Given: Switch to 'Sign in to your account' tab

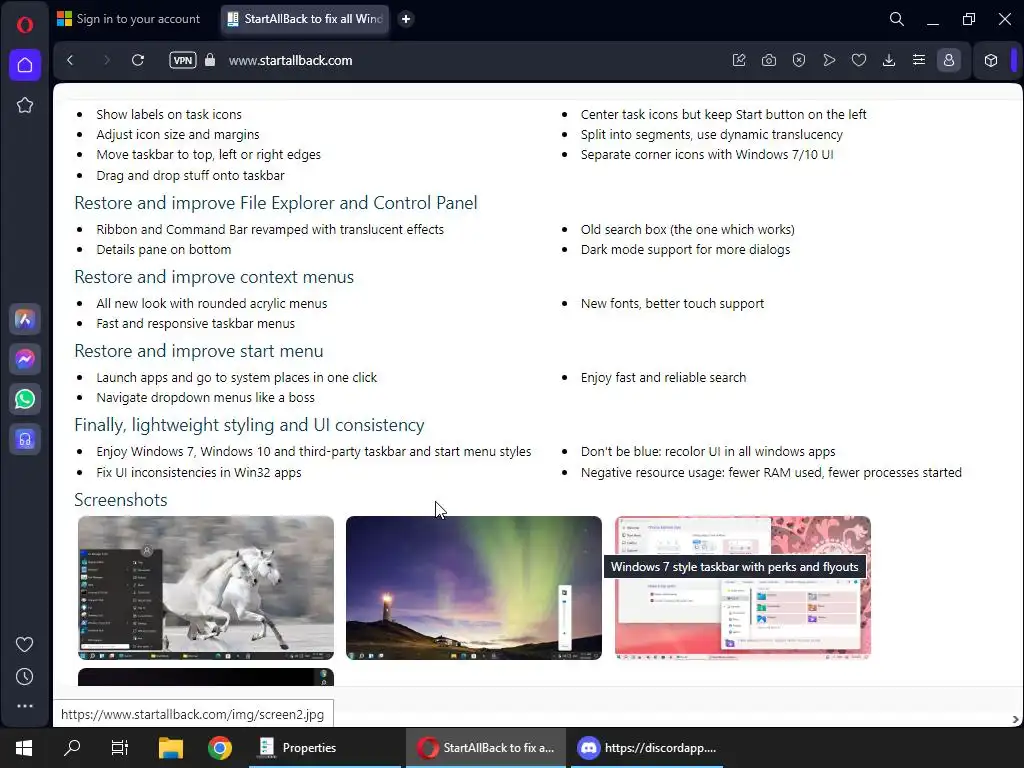Looking at the screenshot, I should point(129,19).
